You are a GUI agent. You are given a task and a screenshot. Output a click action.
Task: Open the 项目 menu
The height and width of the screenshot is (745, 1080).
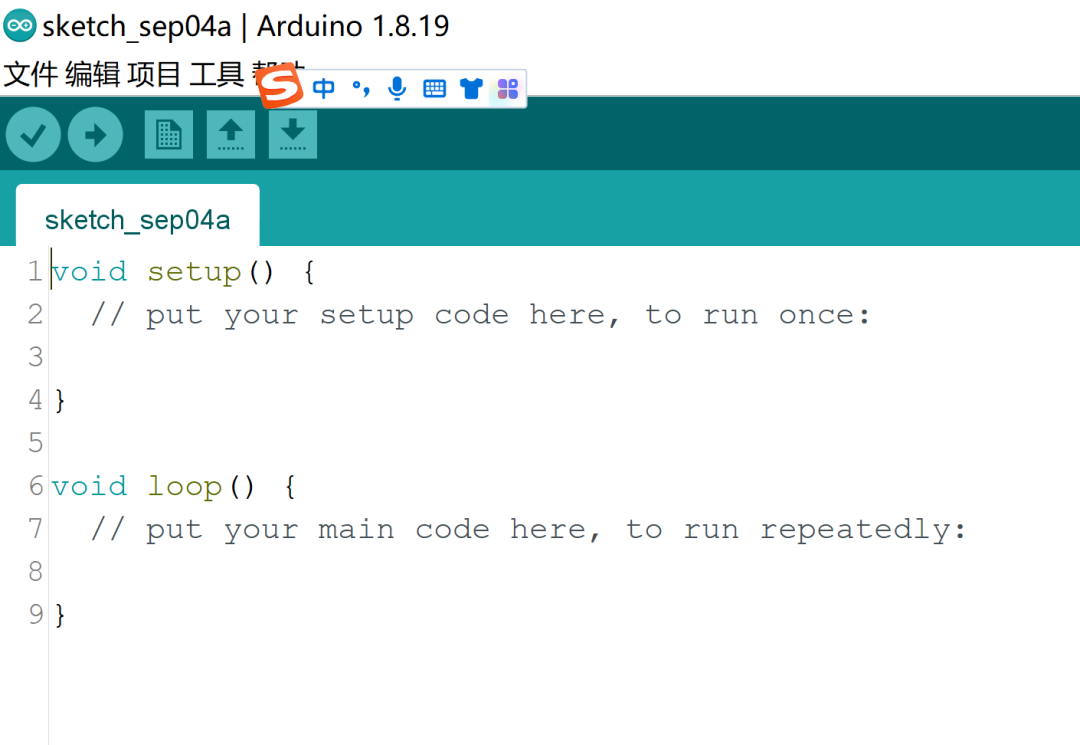coord(154,74)
